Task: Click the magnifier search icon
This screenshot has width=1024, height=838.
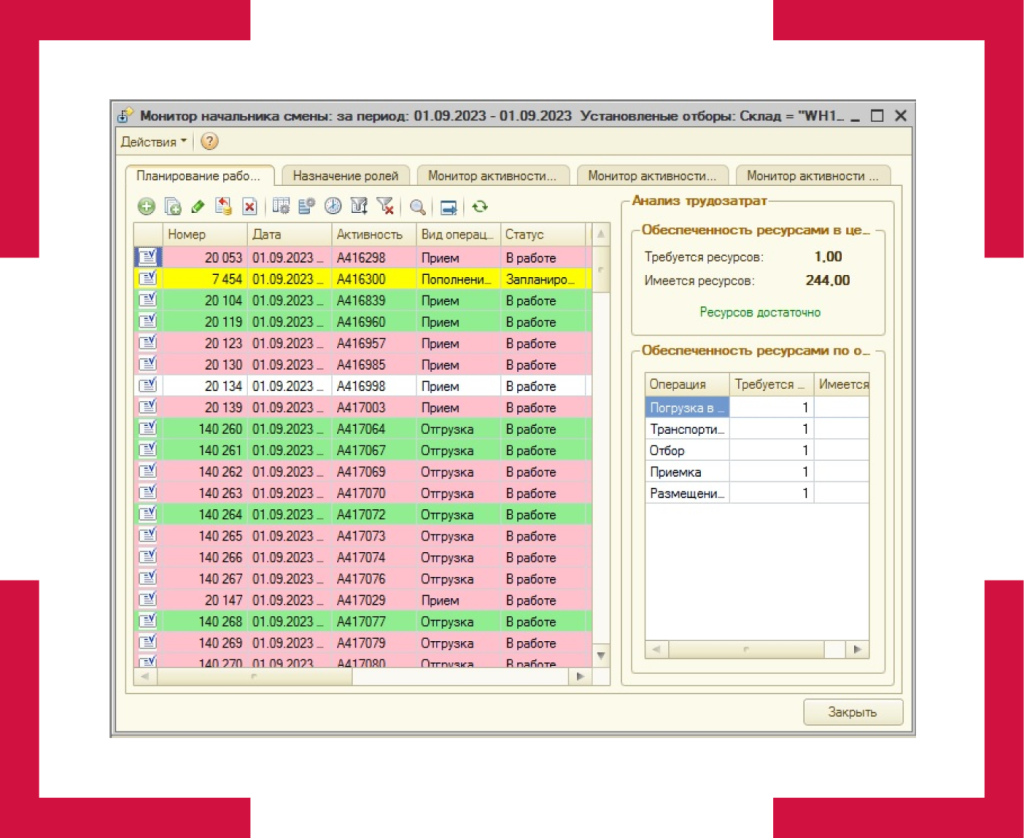Action: (417, 207)
